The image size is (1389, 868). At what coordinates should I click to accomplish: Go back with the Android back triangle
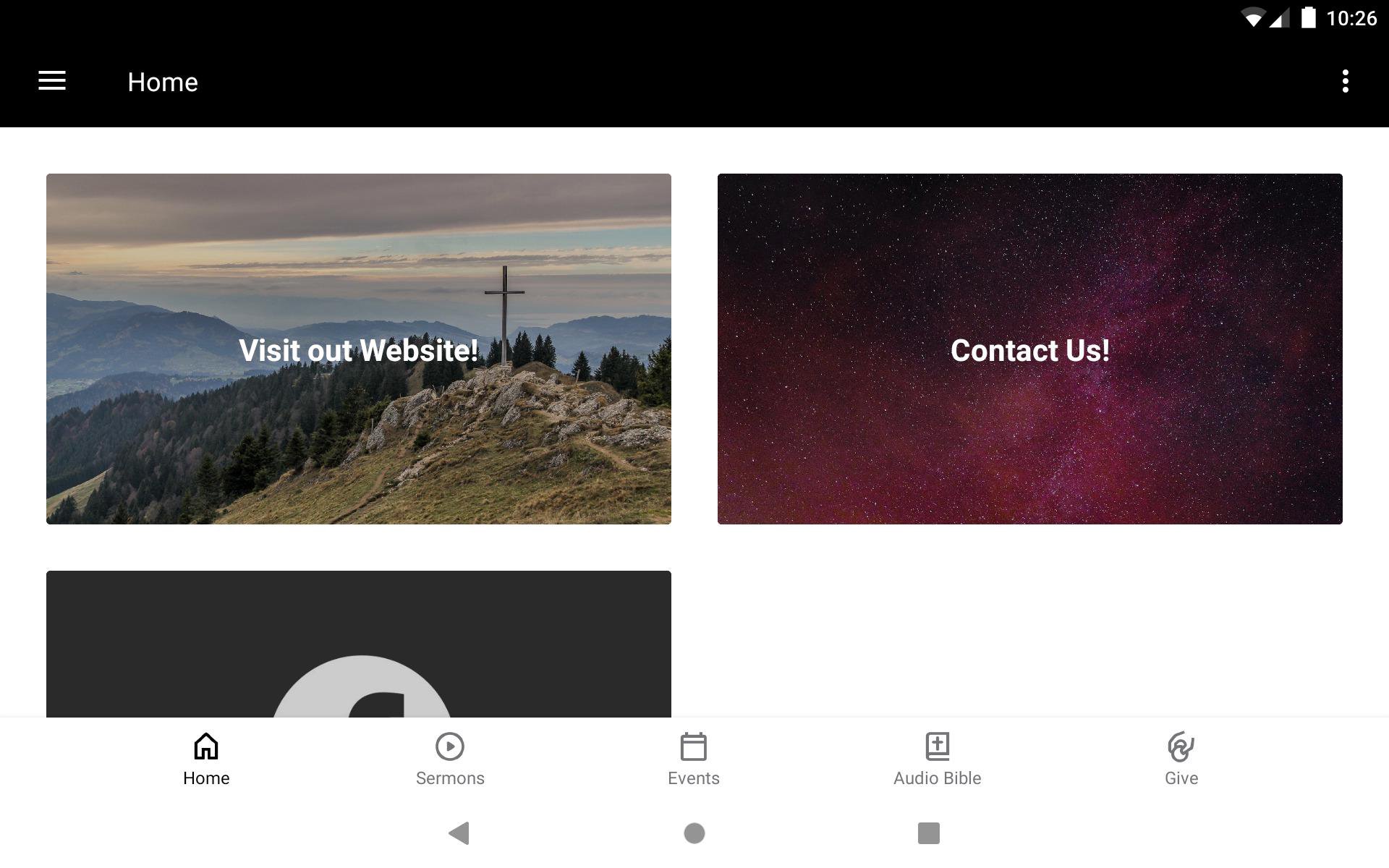tap(459, 833)
